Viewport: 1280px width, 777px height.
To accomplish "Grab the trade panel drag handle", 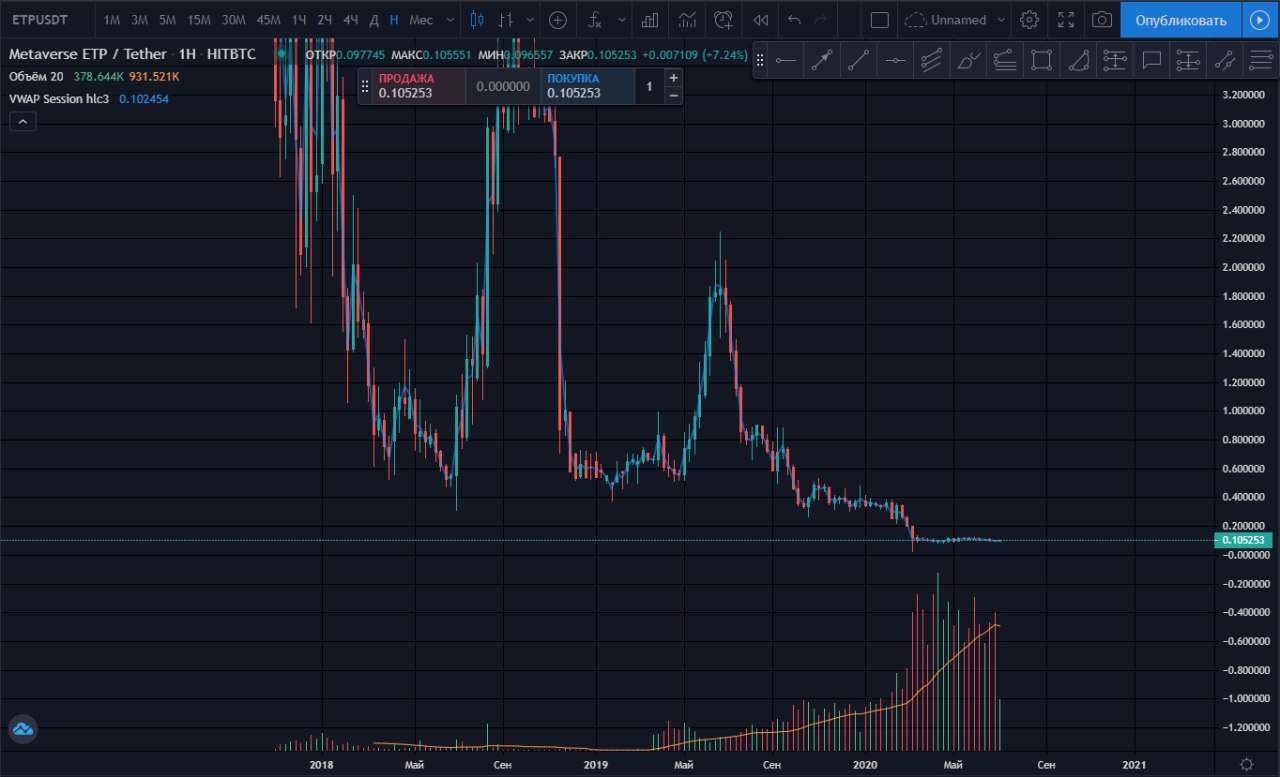I will pos(365,86).
